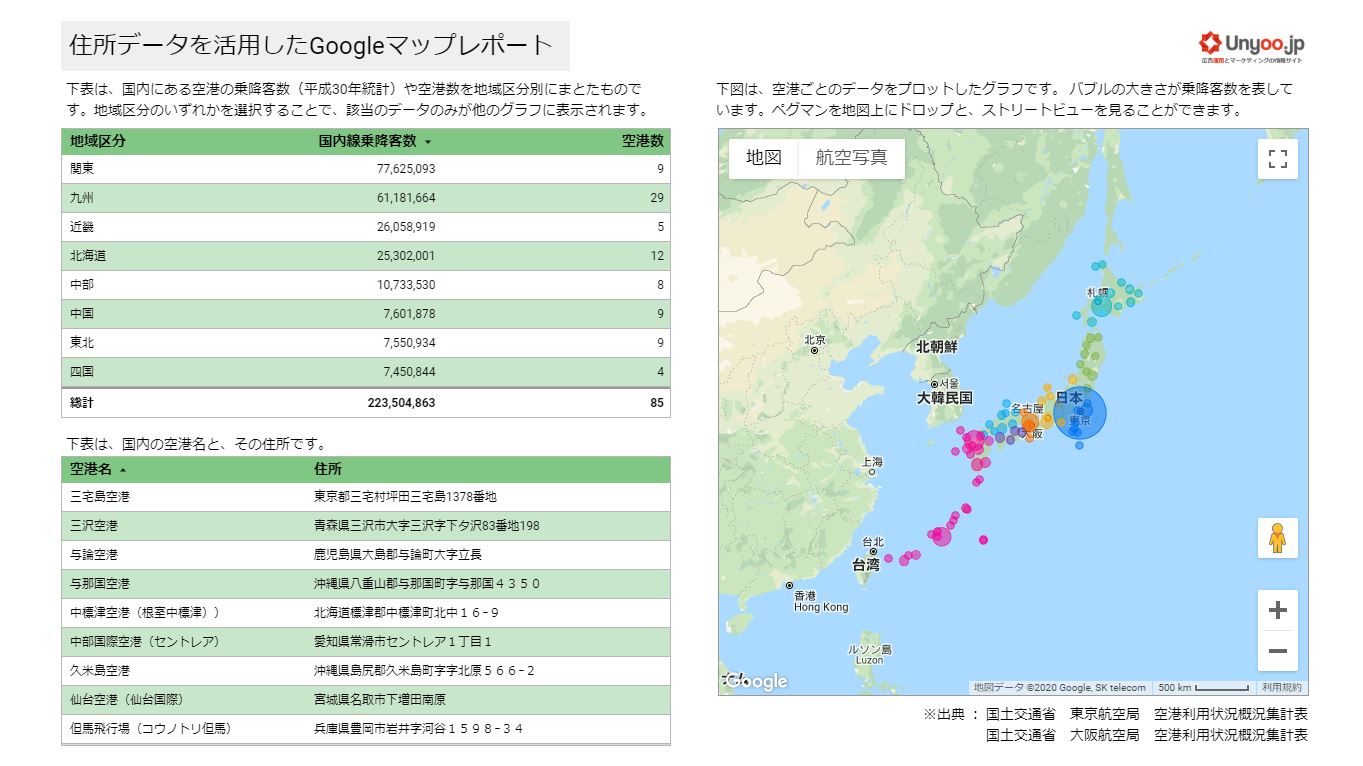
Task: Zoom in with the map plus button
Action: click(1277, 610)
